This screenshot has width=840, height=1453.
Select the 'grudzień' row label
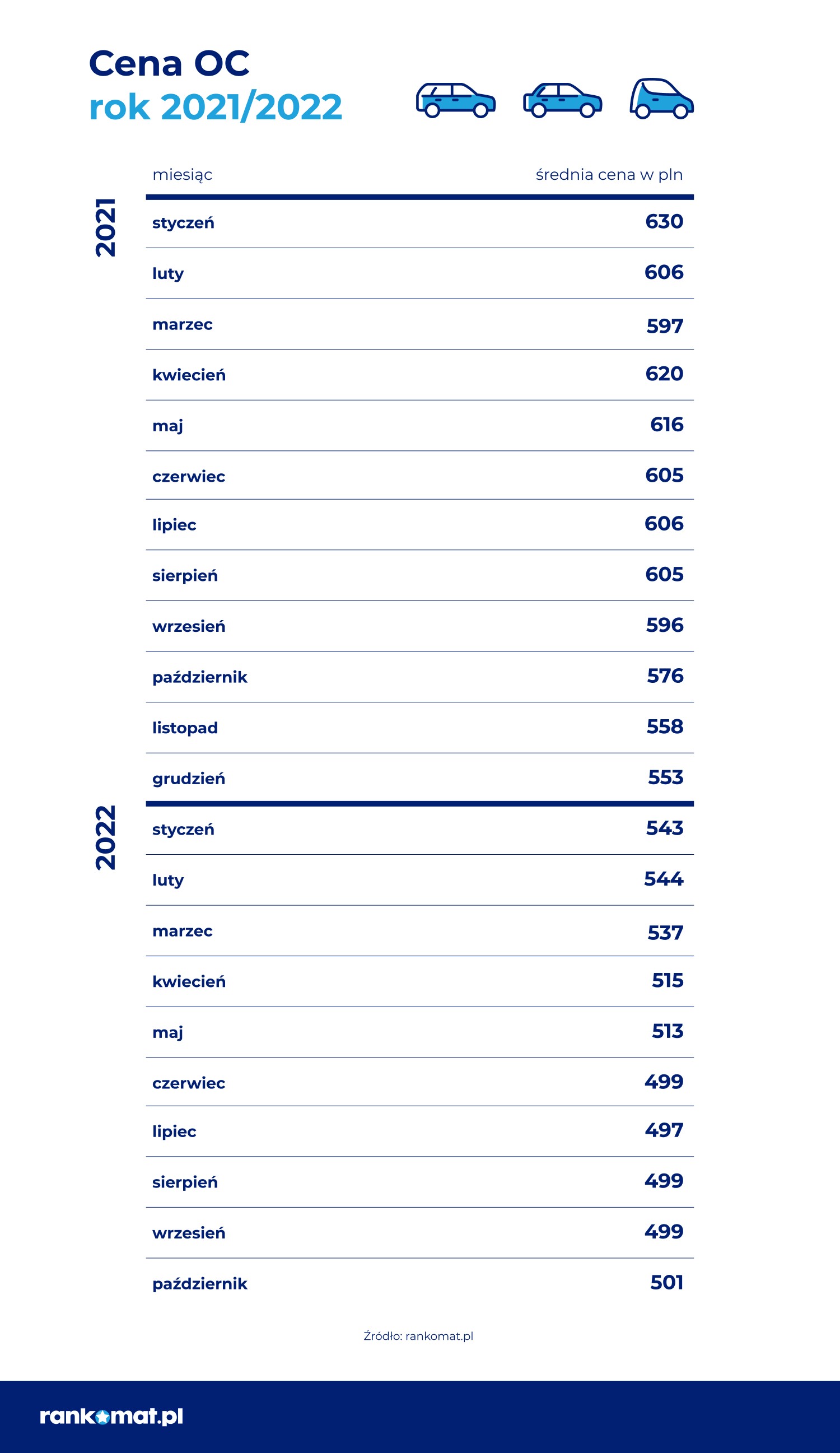(x=189, y=779)
